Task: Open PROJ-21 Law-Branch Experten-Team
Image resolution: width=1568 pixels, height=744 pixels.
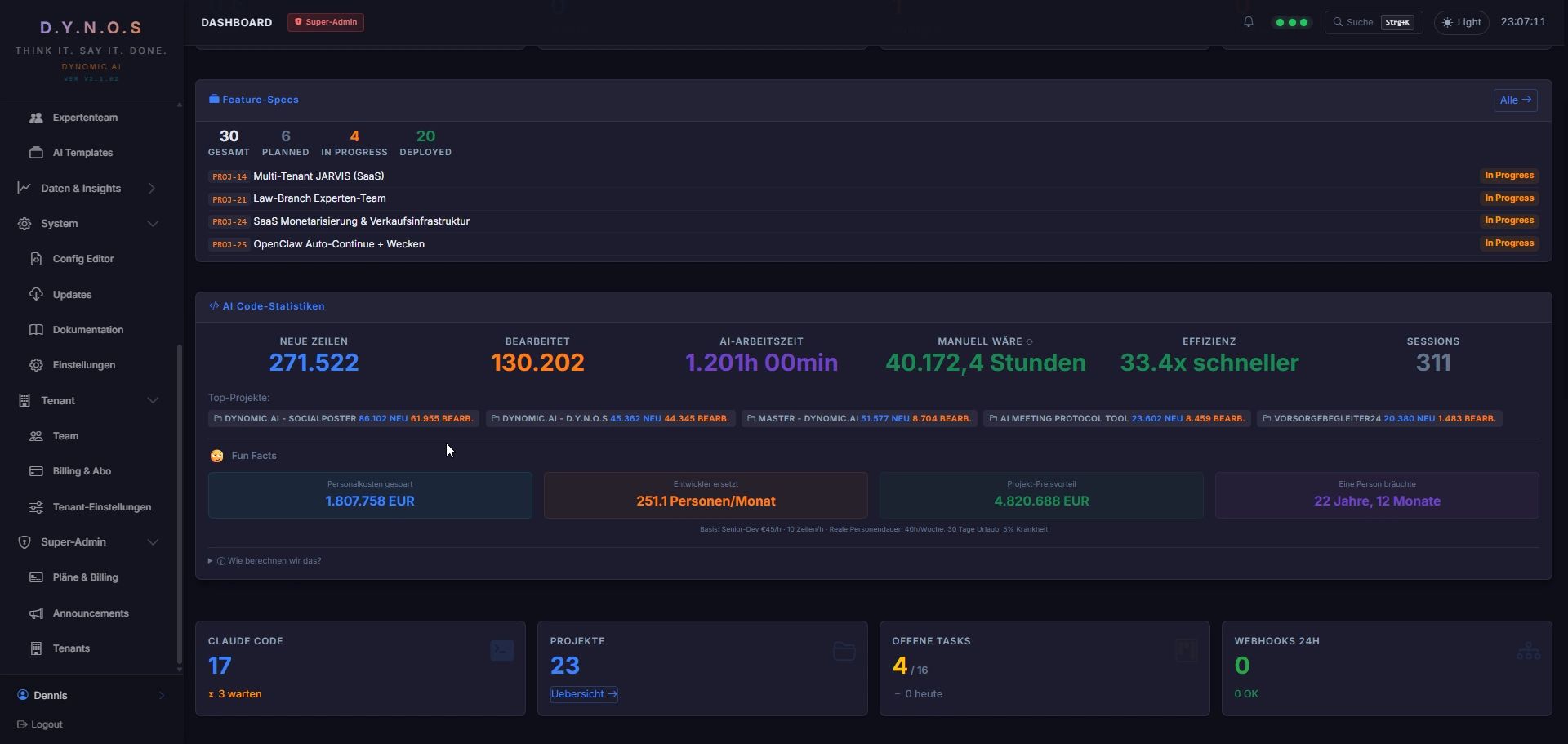Action: (x=873, y=198)
